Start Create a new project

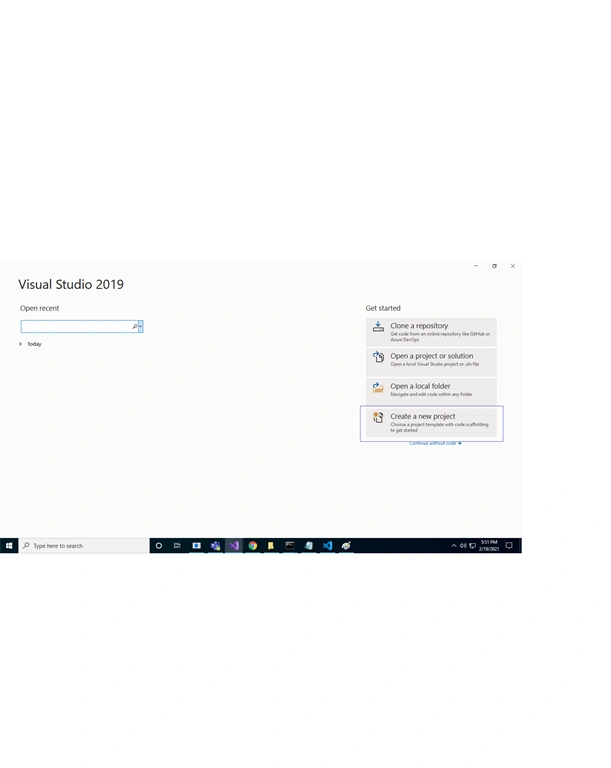coord(431,423)
